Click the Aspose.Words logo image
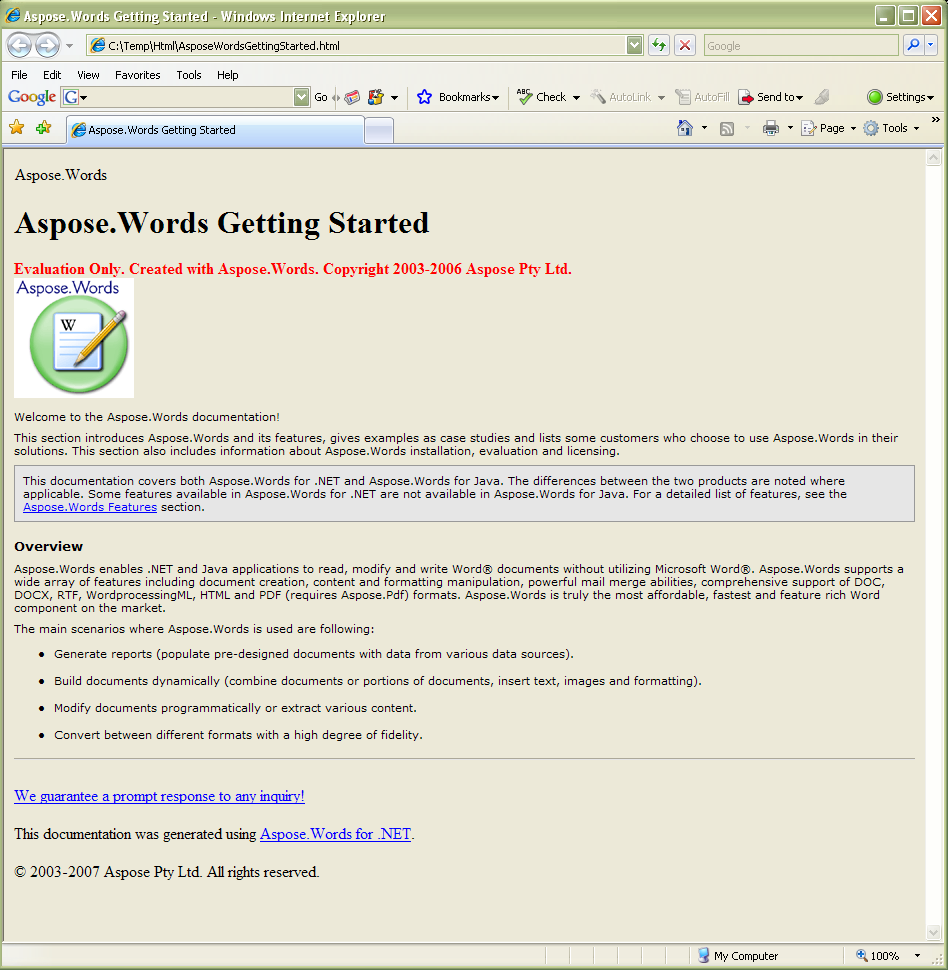Viewport: 948px width, 970px height. 74,338
